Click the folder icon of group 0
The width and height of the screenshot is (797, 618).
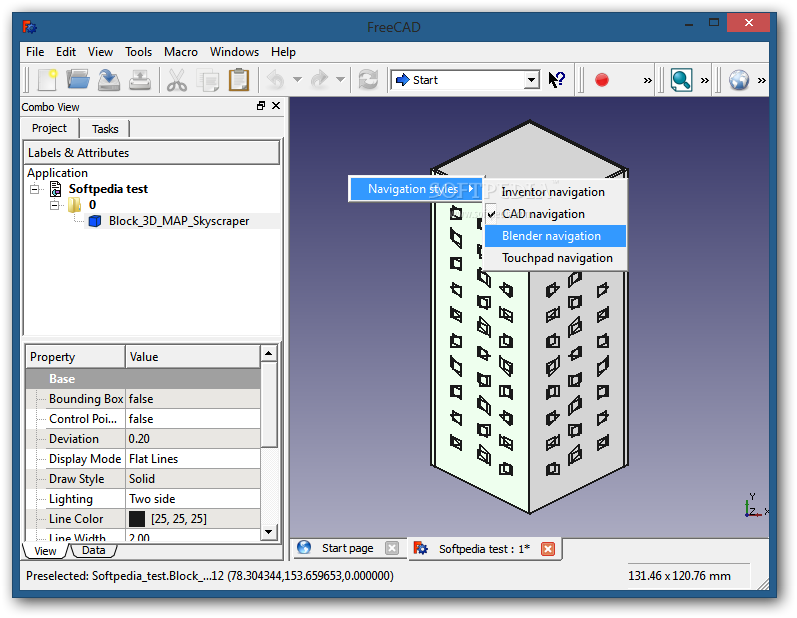[75, 205]
